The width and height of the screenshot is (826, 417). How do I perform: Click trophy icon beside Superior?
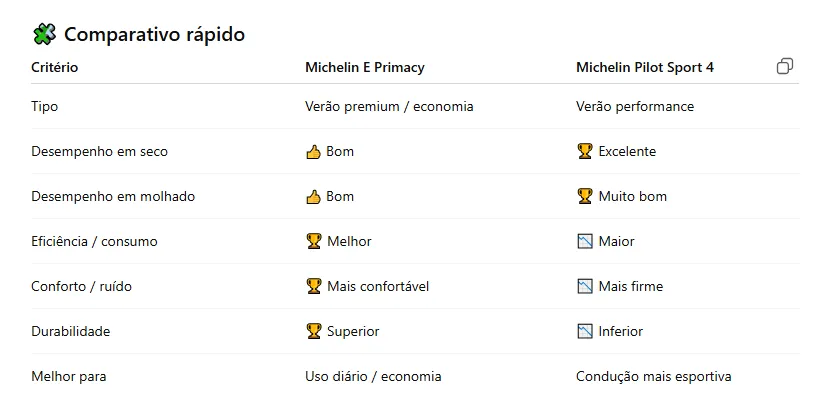point(313,332)
